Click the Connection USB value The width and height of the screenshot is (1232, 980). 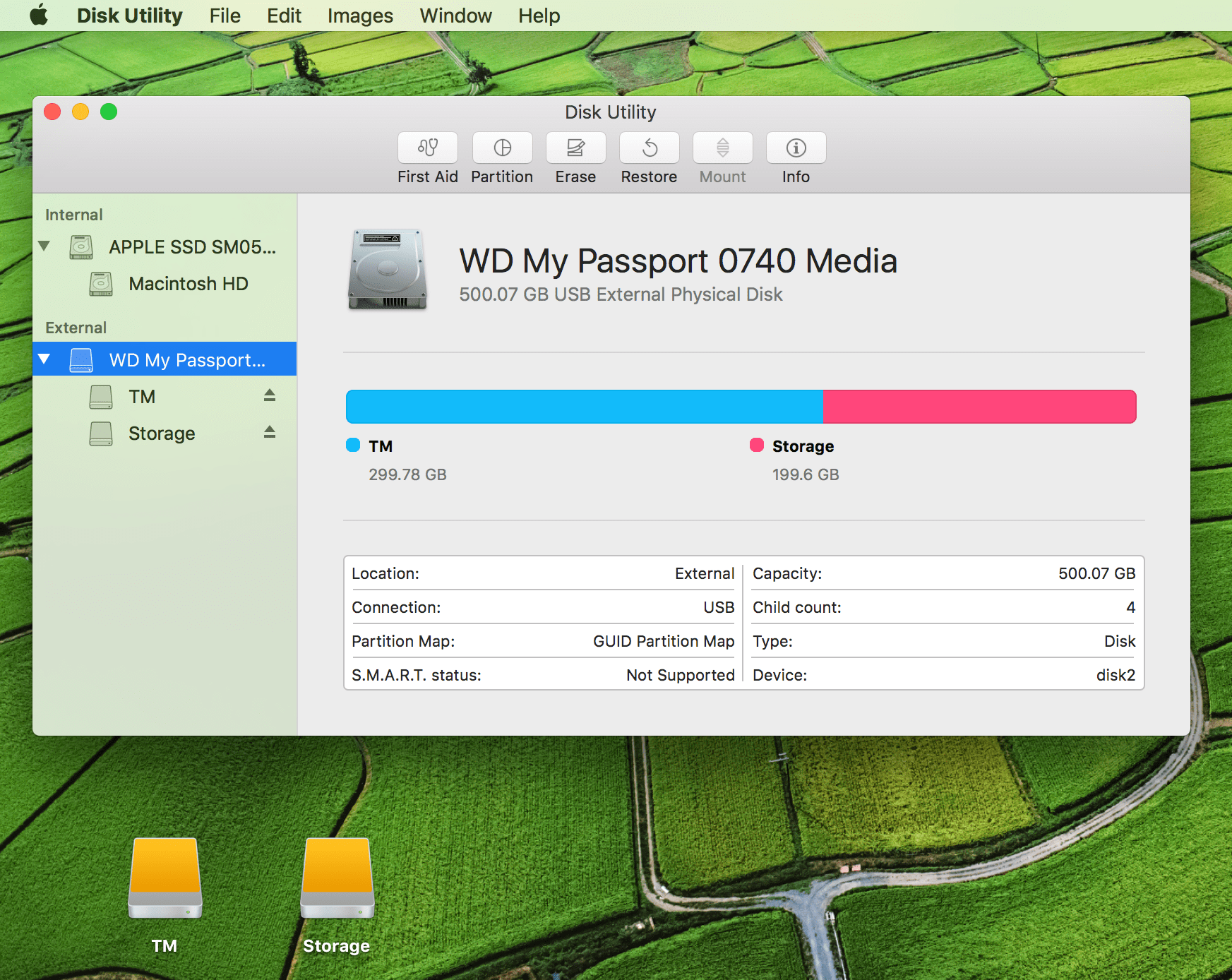pyautogui.click(x=719, y=607)
